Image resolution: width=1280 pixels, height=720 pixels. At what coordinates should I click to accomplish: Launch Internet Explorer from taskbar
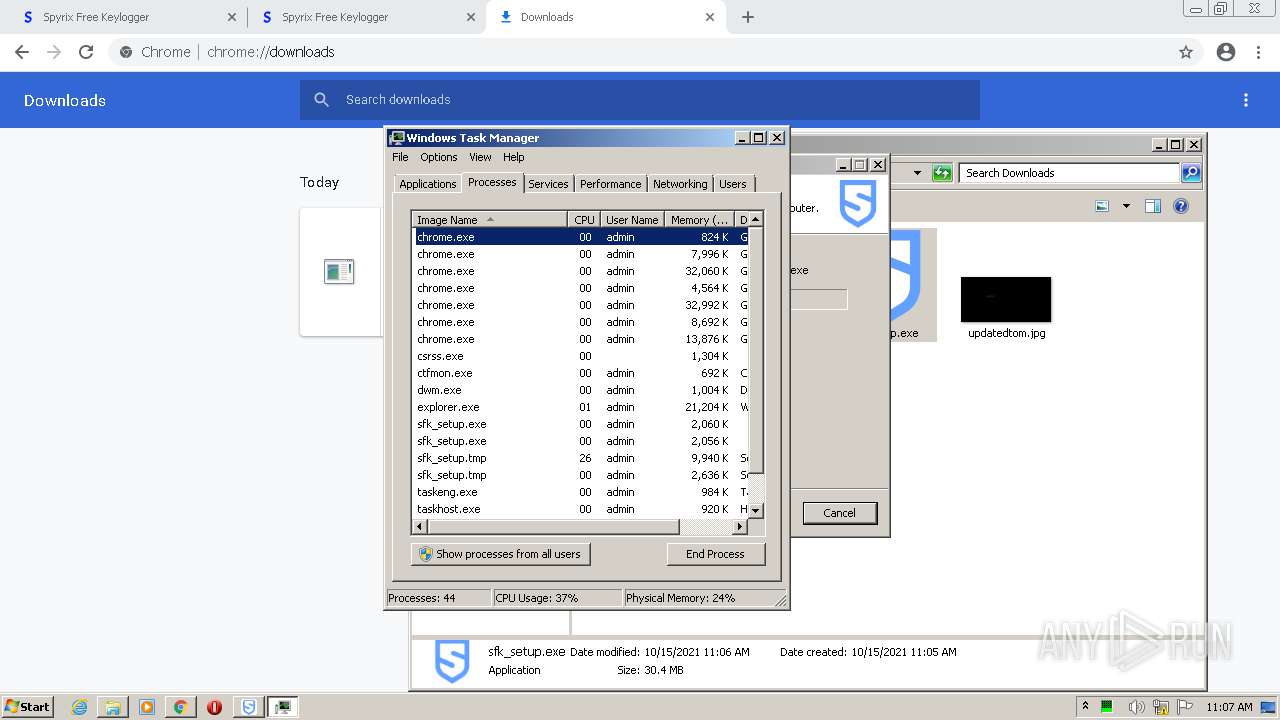point(79,707)
